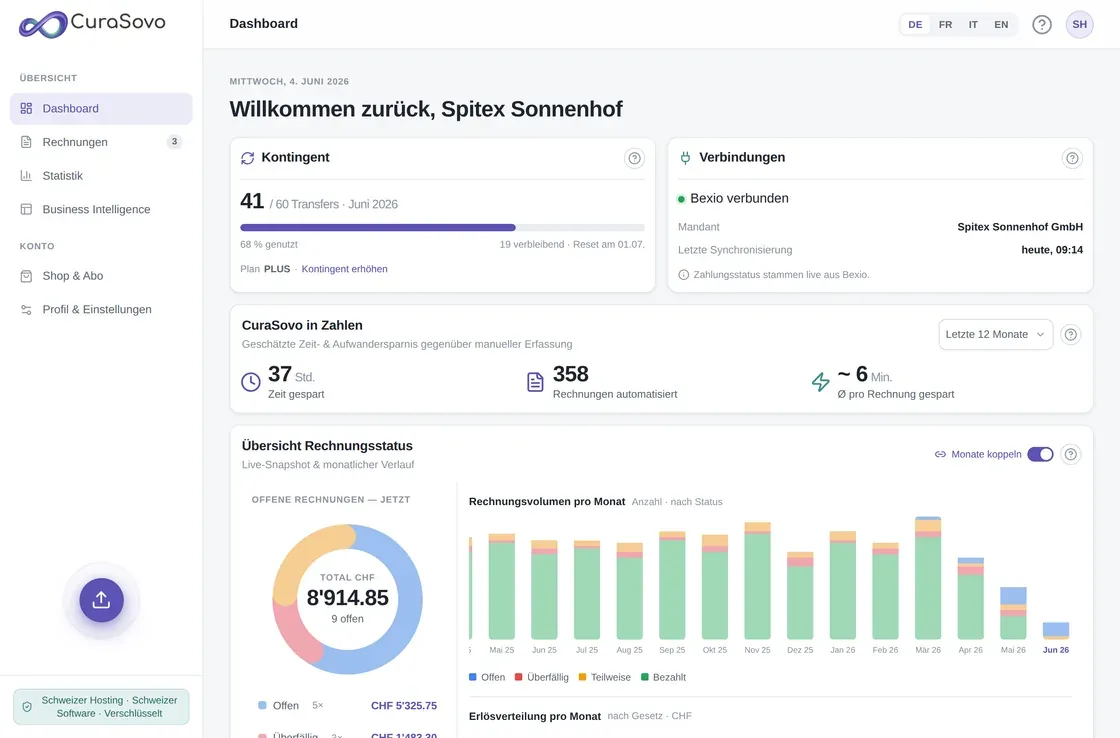Select the Jun 26 month label
Viewport: 1120px width, 738px height.
[1056, 650]
